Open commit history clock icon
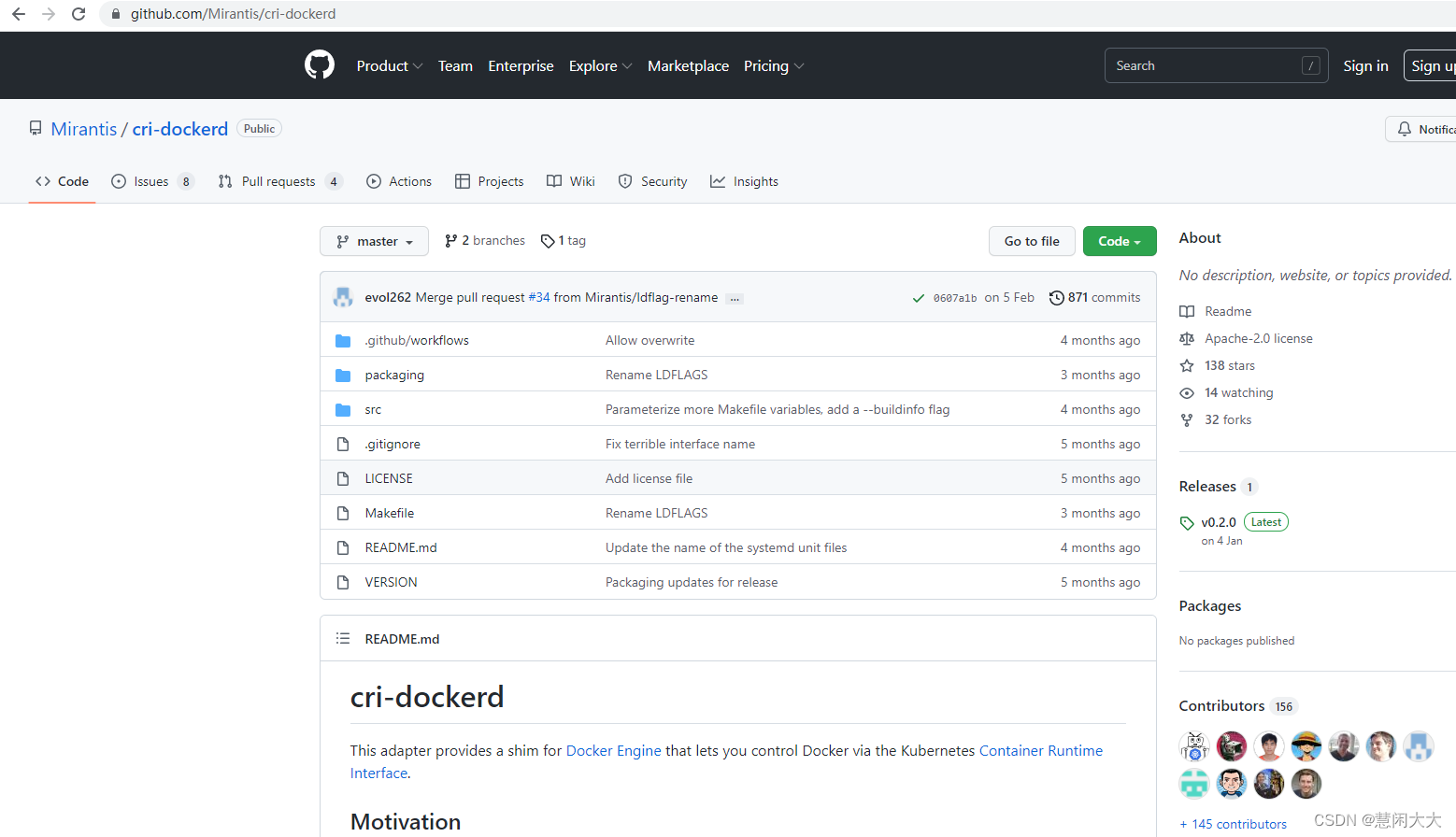This screenshot has height=837, width=1456. (1057, 297)
